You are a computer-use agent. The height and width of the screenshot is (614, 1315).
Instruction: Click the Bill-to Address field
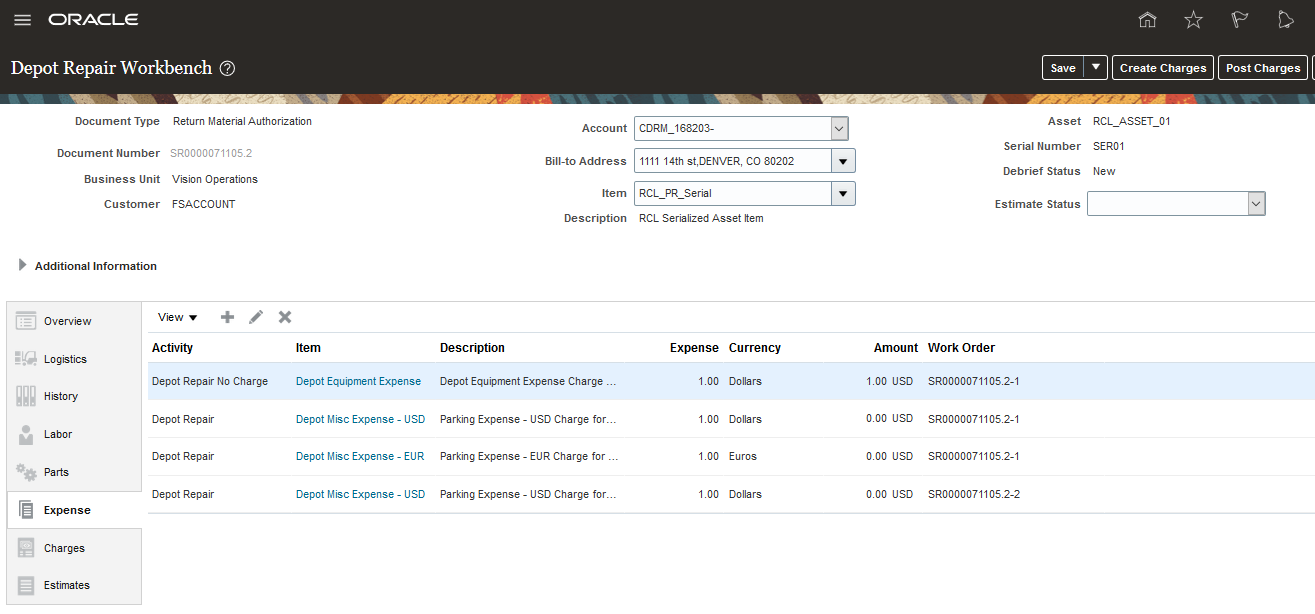click(x=733, y=161)
